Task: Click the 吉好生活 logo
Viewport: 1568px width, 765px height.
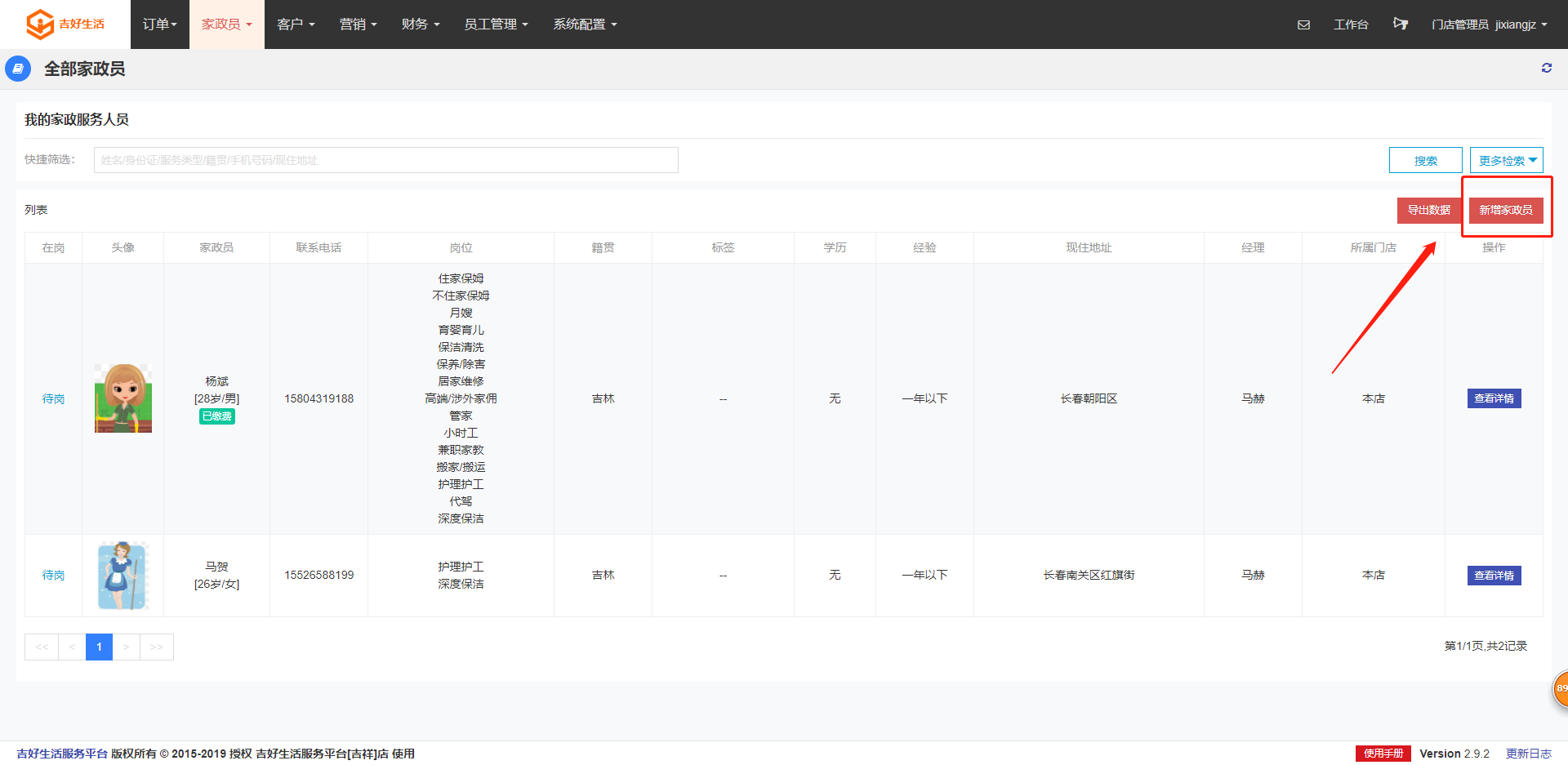Action: point(65,24)
